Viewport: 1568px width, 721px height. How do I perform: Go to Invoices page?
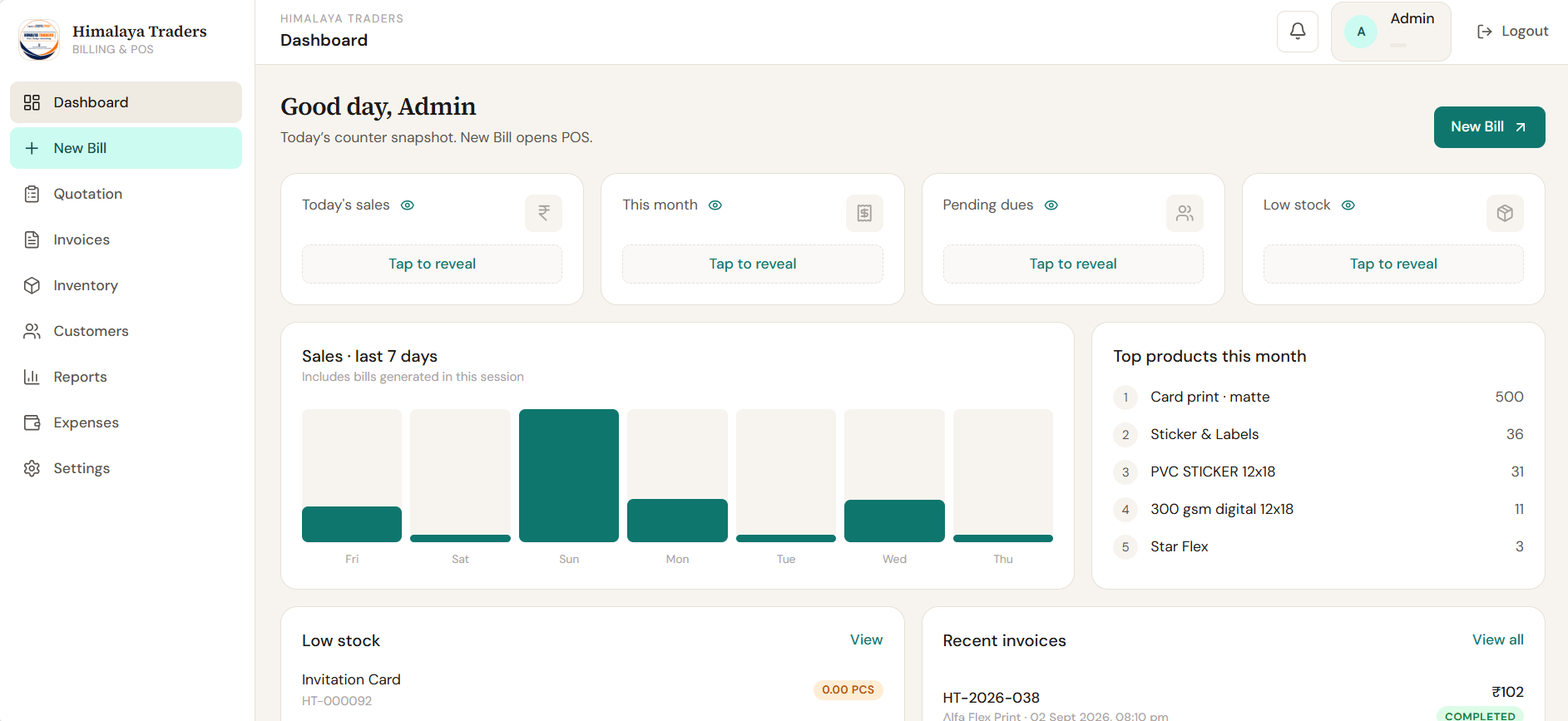coord(126,240)
